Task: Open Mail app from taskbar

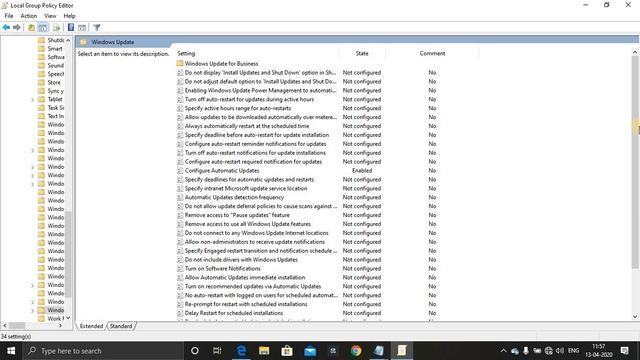Action: tap(310, 351)
